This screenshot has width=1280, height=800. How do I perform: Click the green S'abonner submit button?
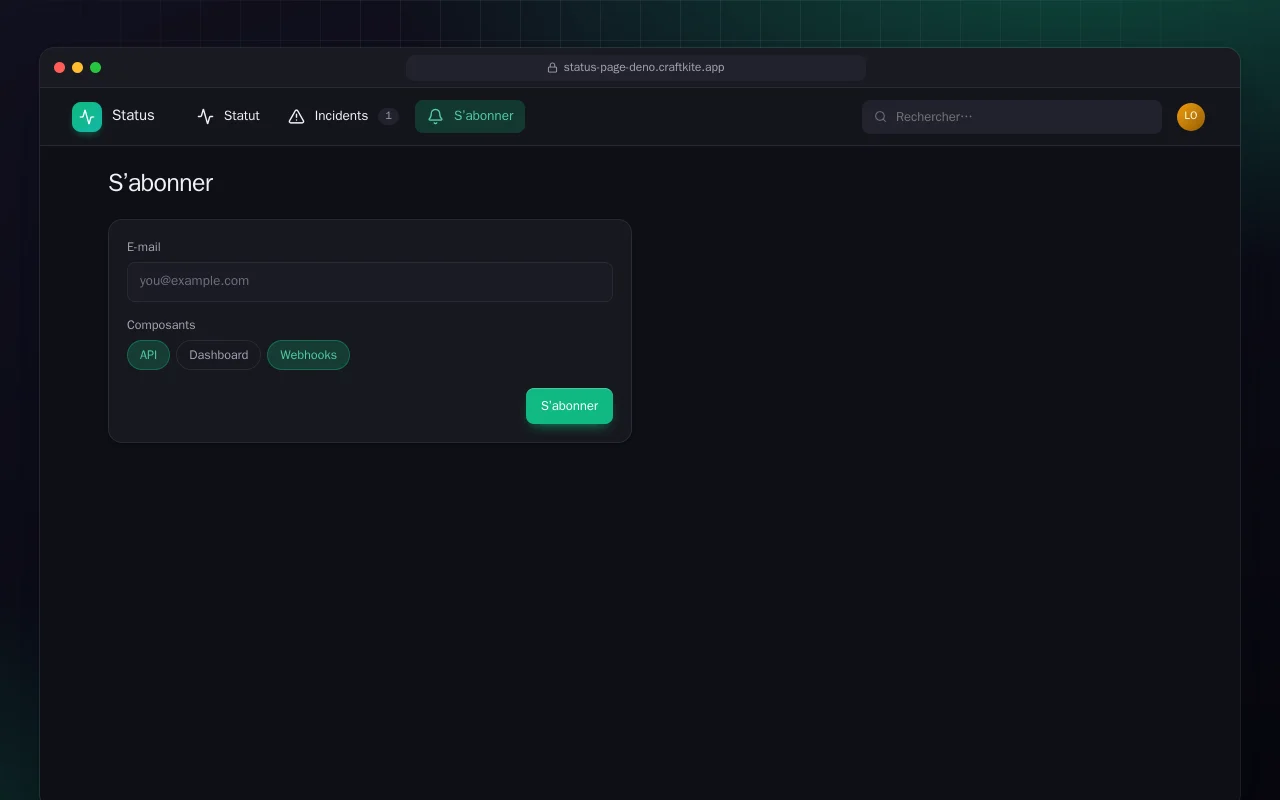569,406
